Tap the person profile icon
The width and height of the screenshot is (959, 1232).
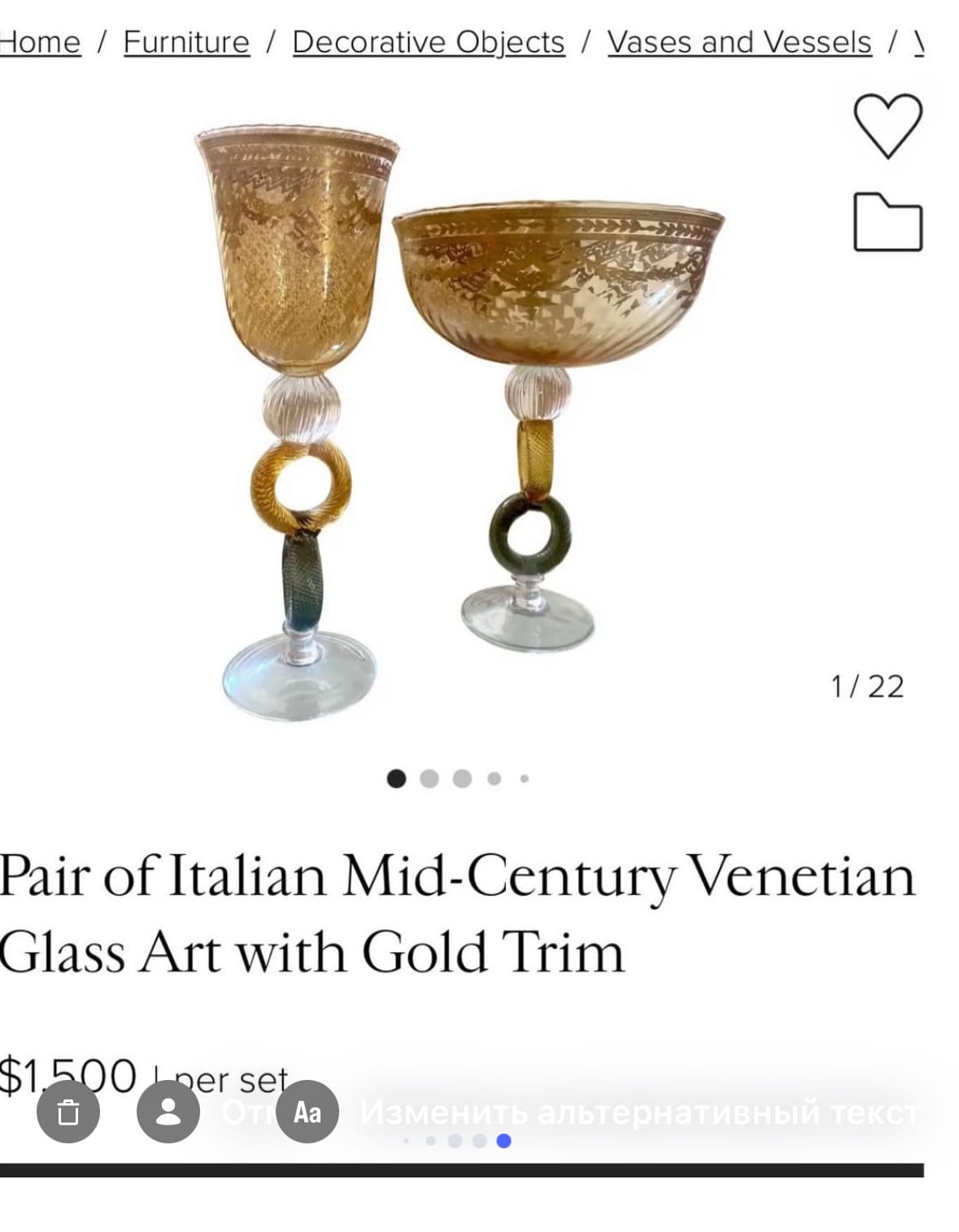click(x=168, y=1112)
